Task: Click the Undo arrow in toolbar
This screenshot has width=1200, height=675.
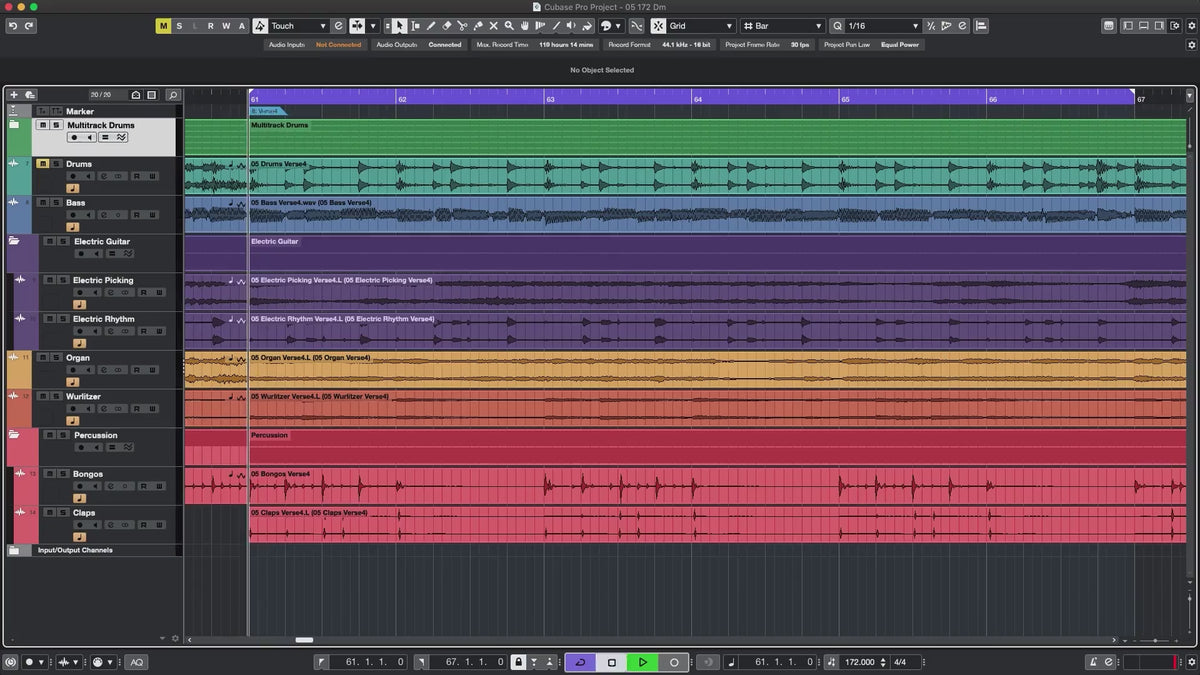Action: [x=12, y=26]
